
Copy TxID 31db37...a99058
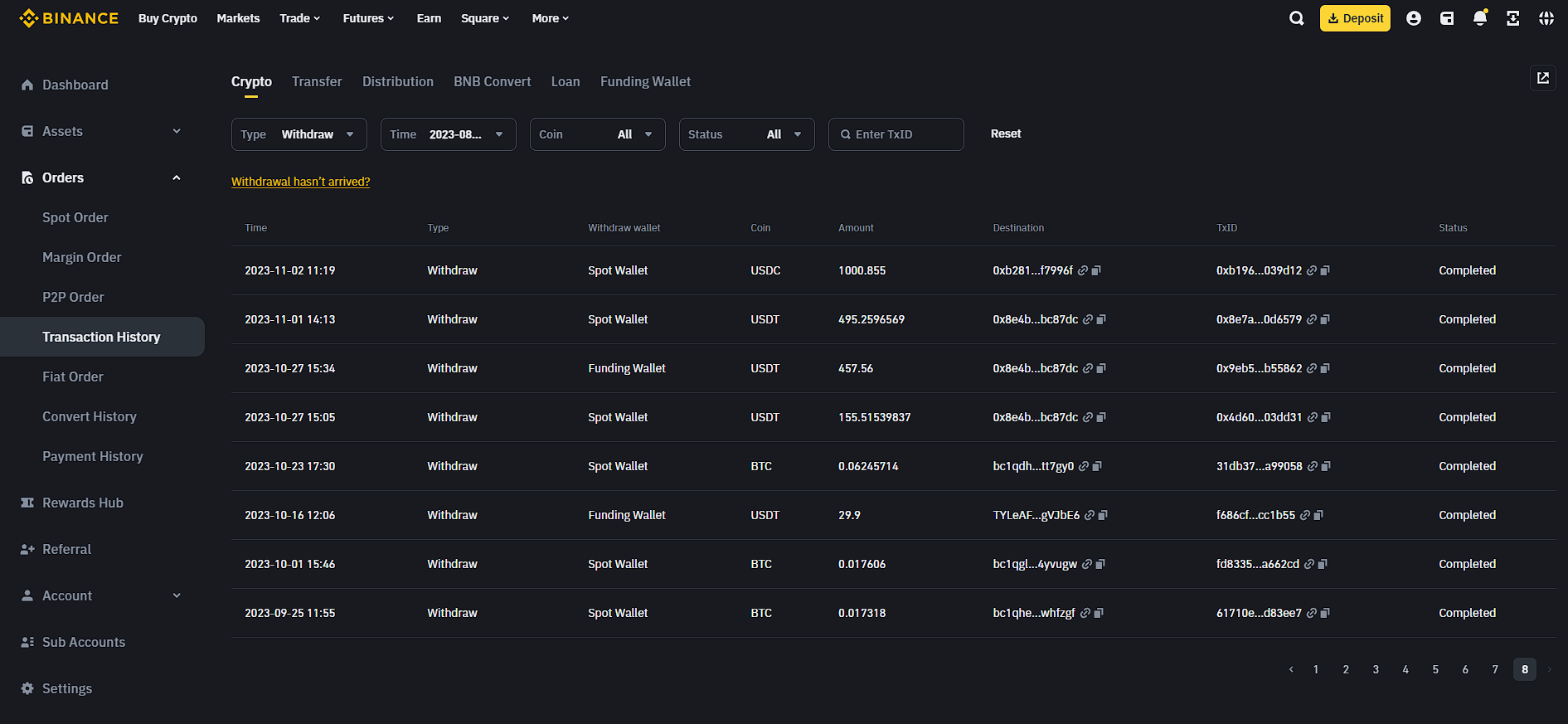click(1326, 466)
